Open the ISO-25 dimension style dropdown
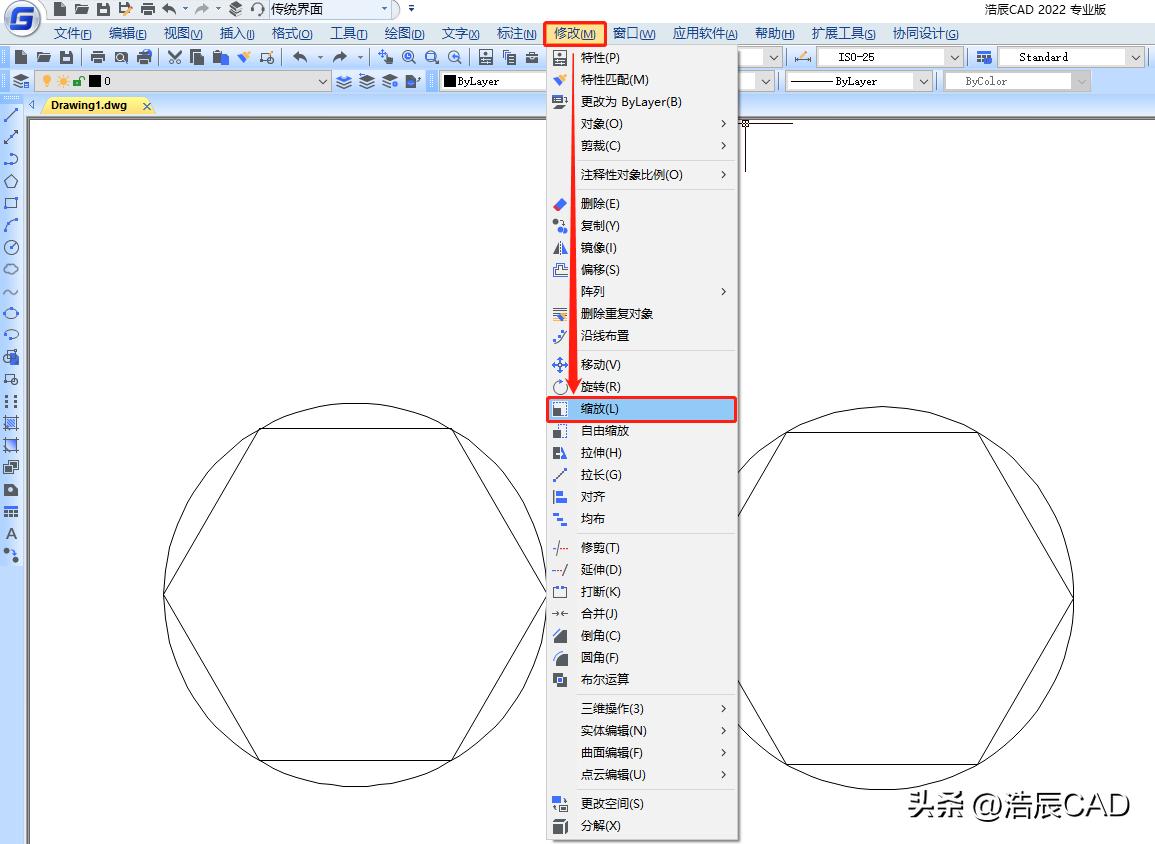 tap(889, 57)
